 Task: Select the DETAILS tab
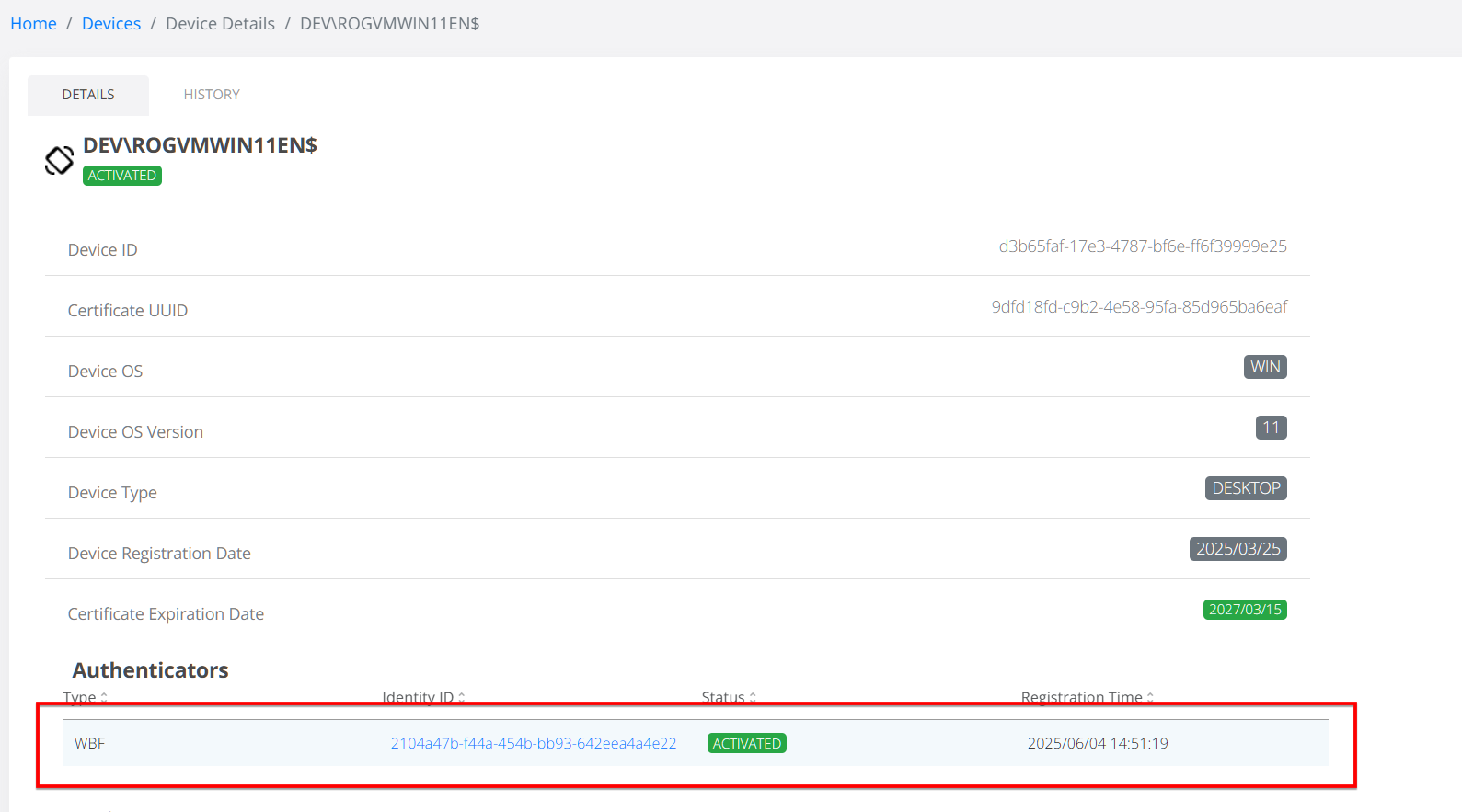tap(88, 95)
